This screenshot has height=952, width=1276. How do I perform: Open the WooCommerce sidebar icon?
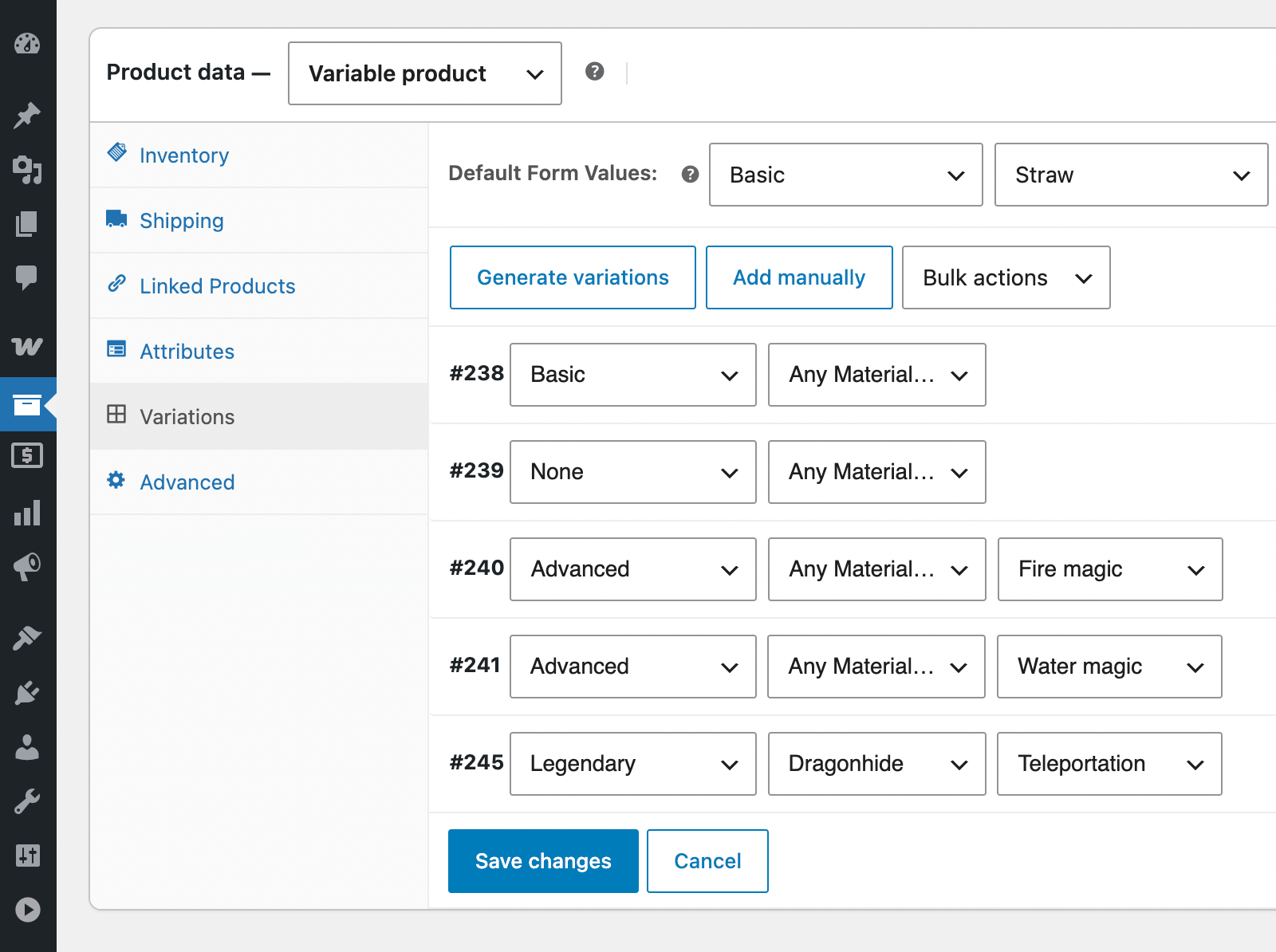[x=27, y=346]
